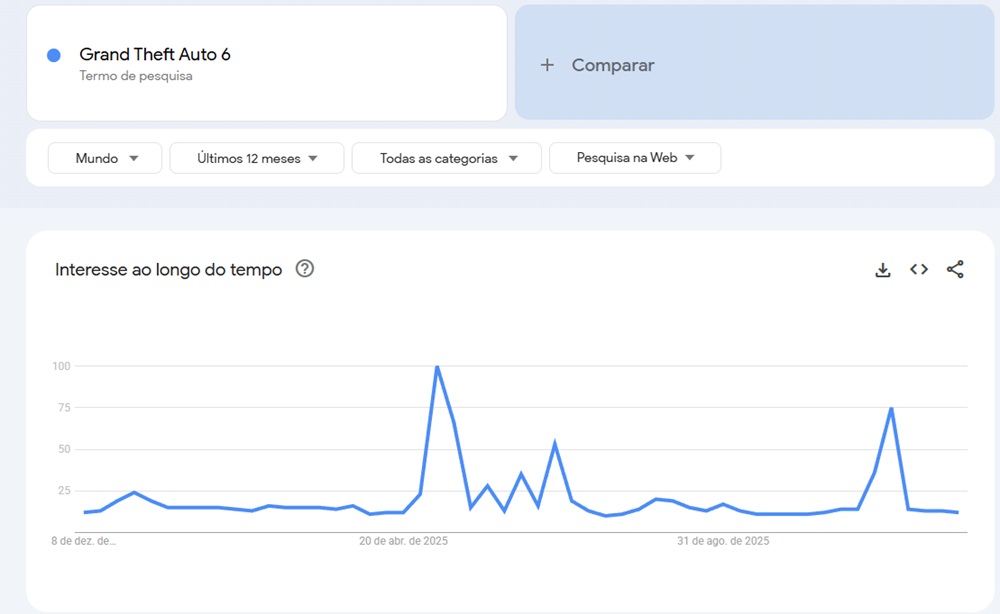1000x614 pixels.
Task: Click the '20 de abr. de 2025' axis label
Action: tap(403, 541)
